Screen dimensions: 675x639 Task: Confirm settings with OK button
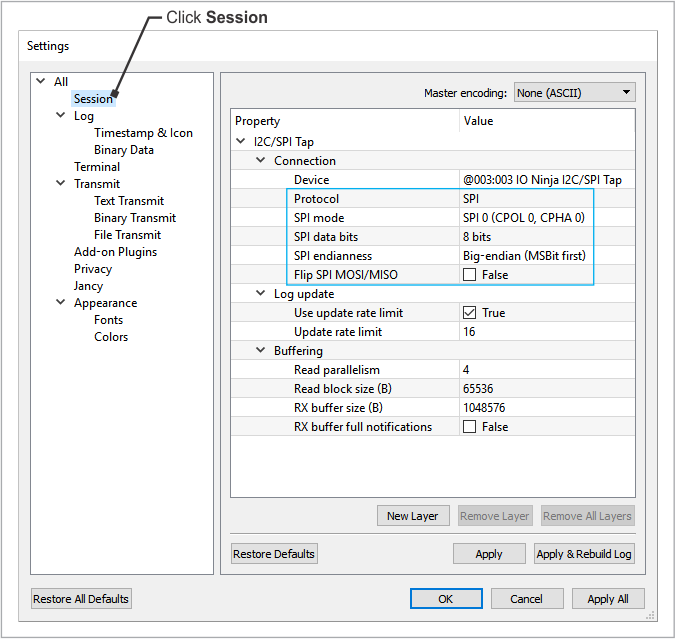point(446,599)
